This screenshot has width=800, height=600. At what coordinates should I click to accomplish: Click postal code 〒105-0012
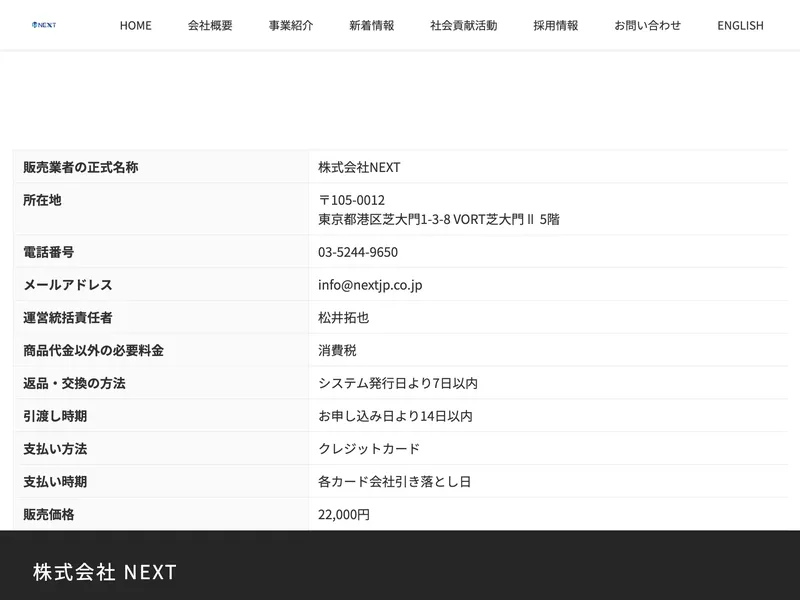pos(352,200)
